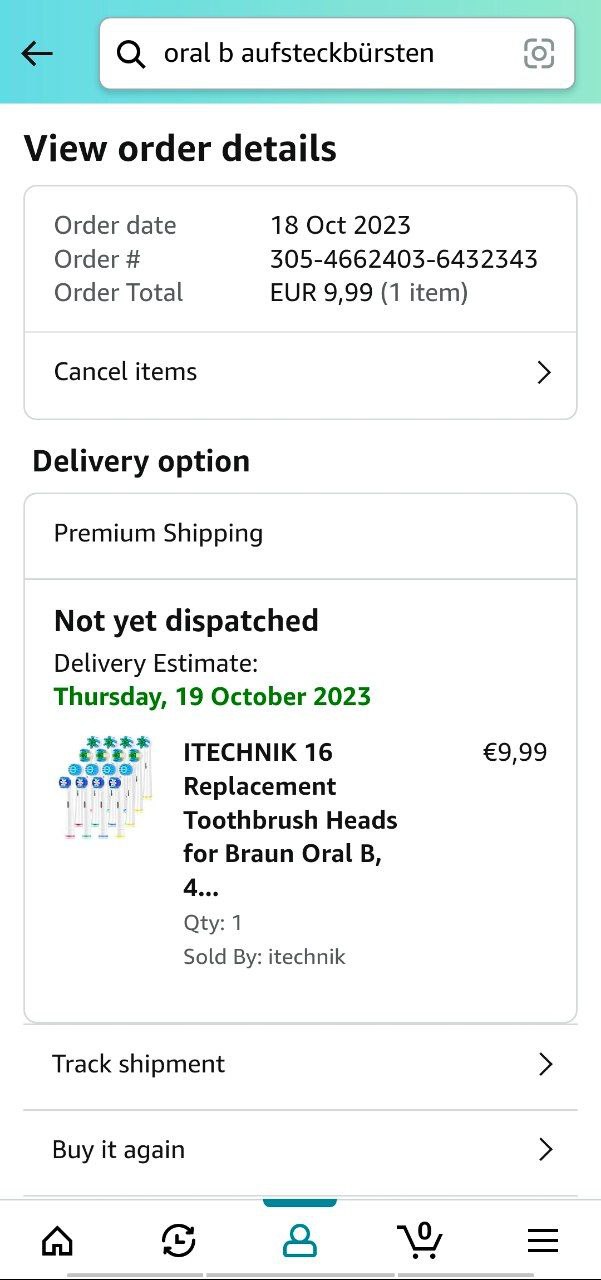Expand the Cancel items chevron

click(x=544, y=373)
